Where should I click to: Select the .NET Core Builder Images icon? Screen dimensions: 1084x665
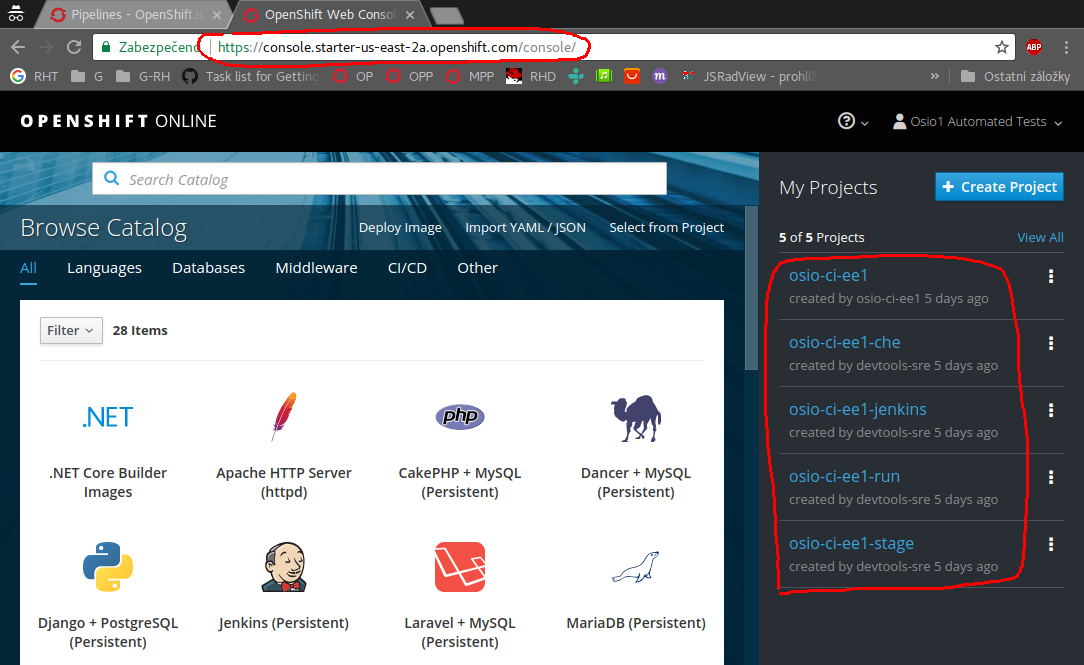pyautogui.click(x=108, y=418)
